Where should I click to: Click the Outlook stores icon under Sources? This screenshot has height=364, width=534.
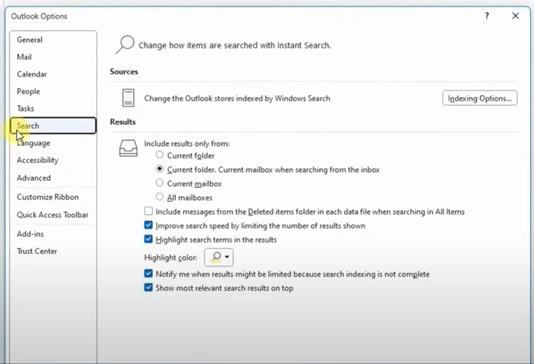pyautogui.click(x=128, y=98)
